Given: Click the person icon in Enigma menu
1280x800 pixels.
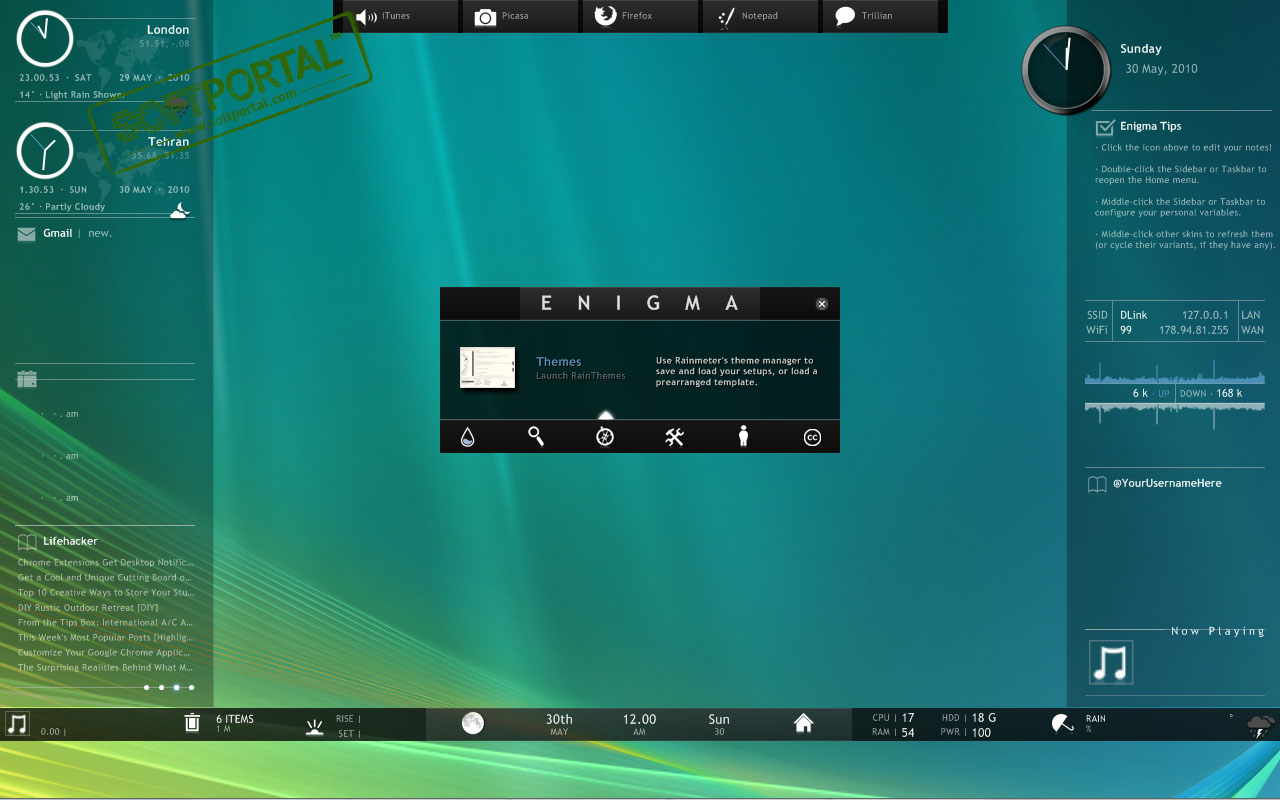Looking at the screenshot, I should [743, 436].
